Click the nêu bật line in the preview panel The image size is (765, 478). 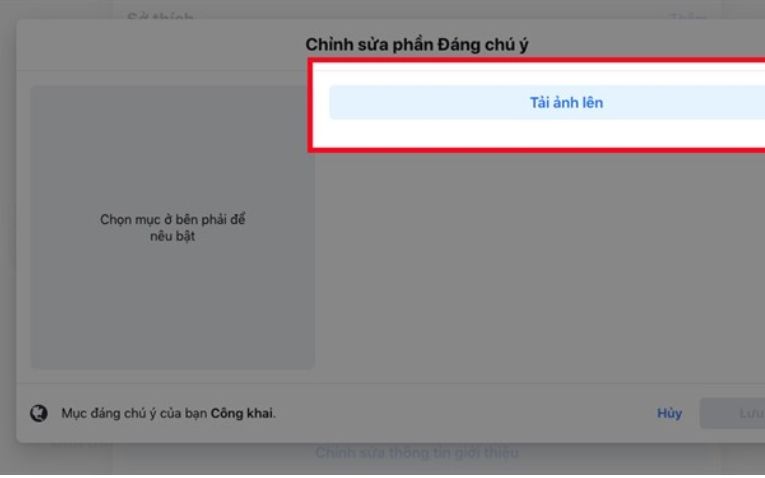click(173, 236)
